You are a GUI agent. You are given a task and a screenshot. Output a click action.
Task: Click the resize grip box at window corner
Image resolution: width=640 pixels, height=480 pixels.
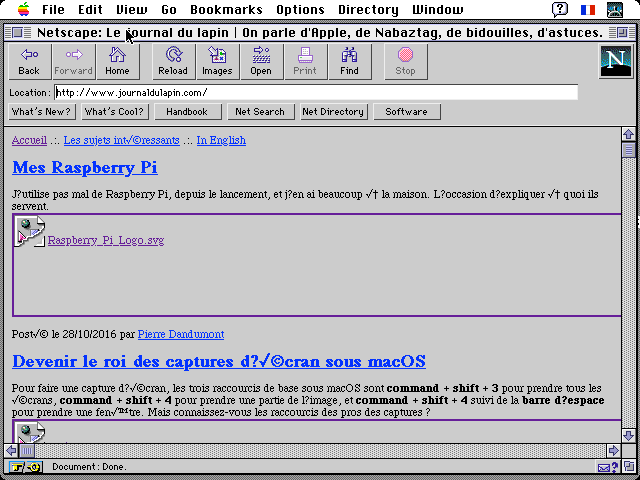pos(629,466)
